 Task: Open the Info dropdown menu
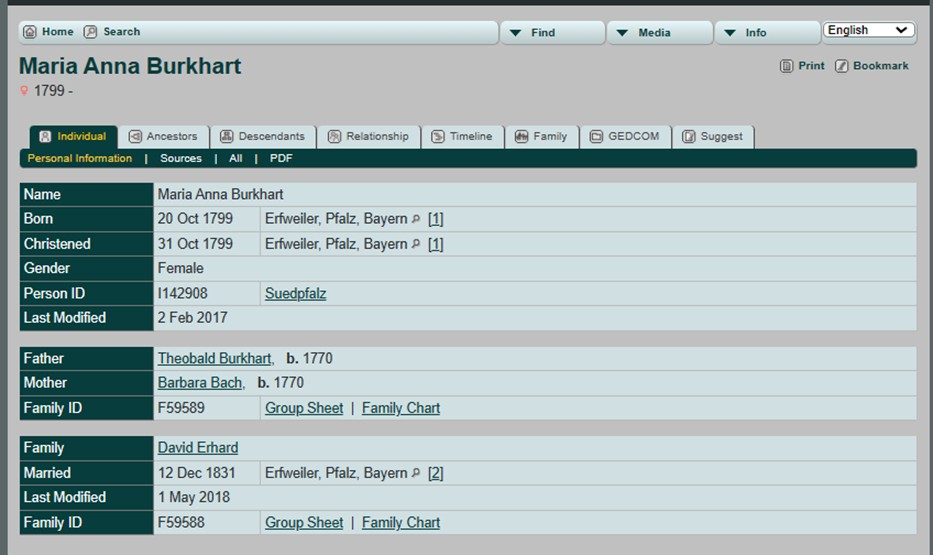click(766, 33)
